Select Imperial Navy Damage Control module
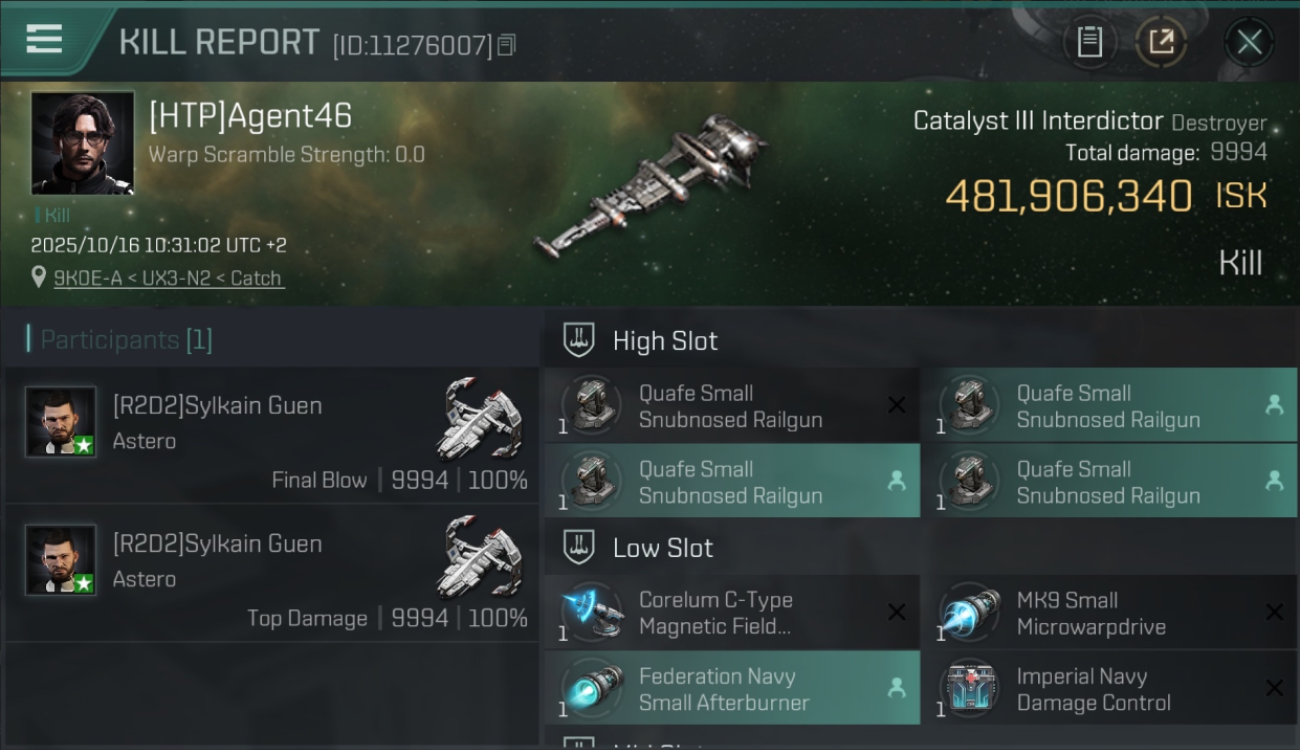 pyautogui.click(x=1109, y=688)
